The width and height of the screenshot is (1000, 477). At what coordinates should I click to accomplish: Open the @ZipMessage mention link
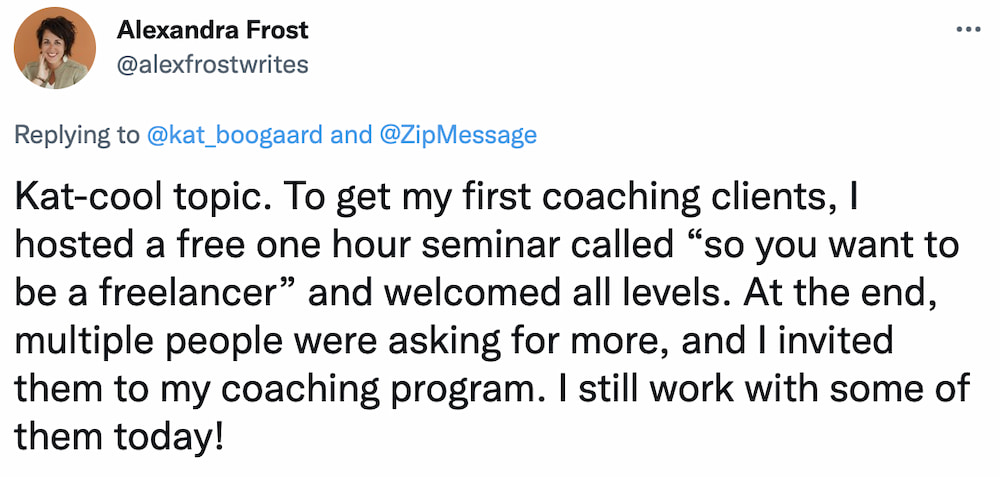[458, 135]
